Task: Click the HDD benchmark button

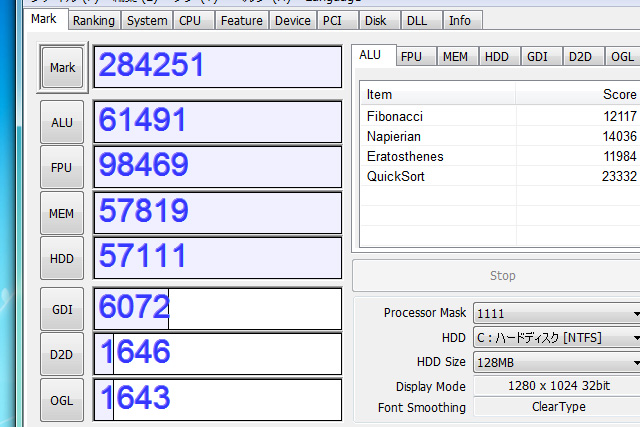Action: [x=62, y=258]
